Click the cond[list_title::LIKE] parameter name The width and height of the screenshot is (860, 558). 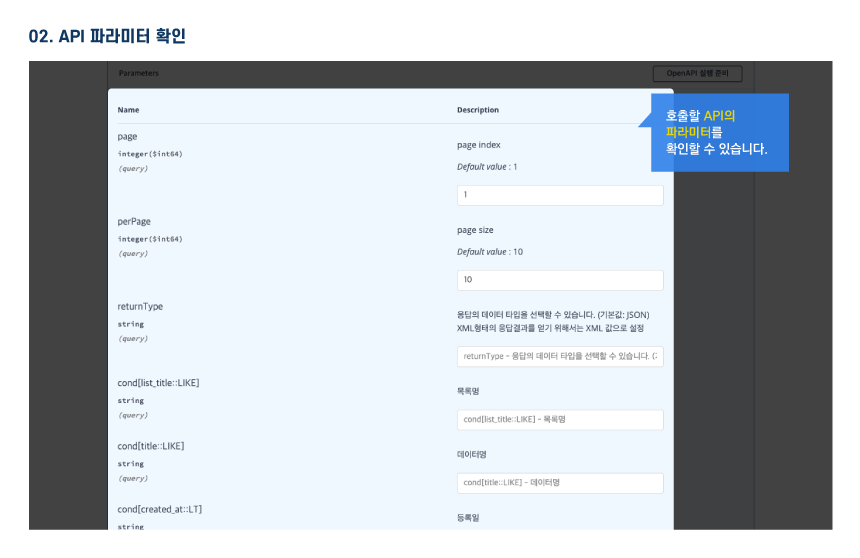tap(158, 383)
